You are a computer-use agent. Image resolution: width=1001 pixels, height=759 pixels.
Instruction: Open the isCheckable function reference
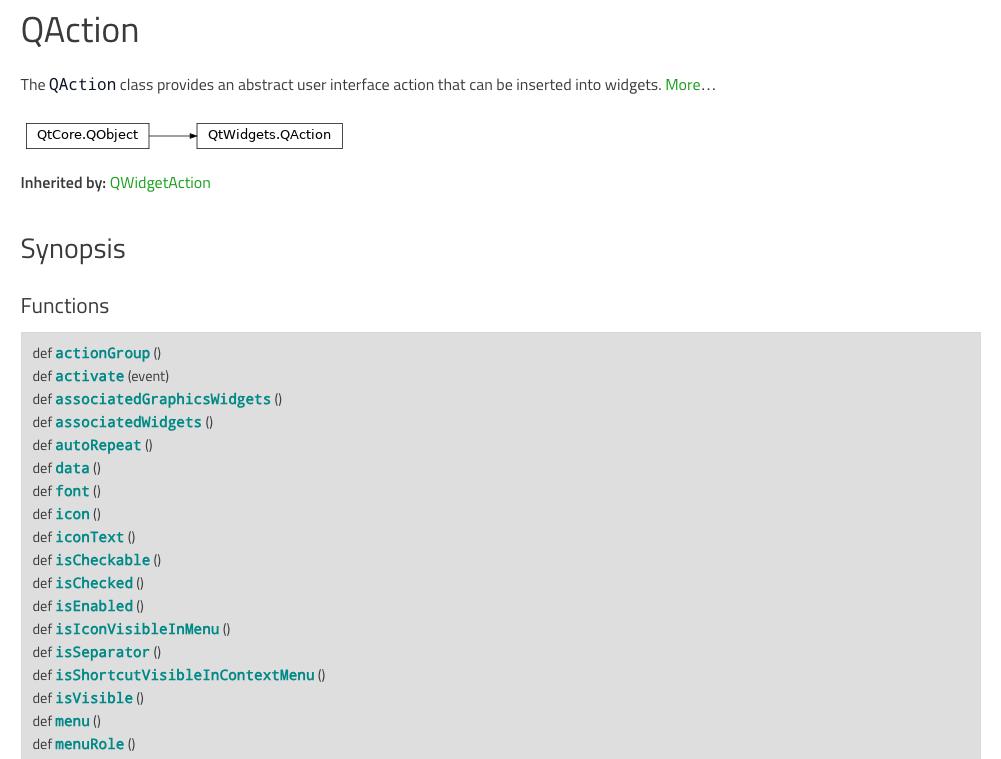point(102,560)
